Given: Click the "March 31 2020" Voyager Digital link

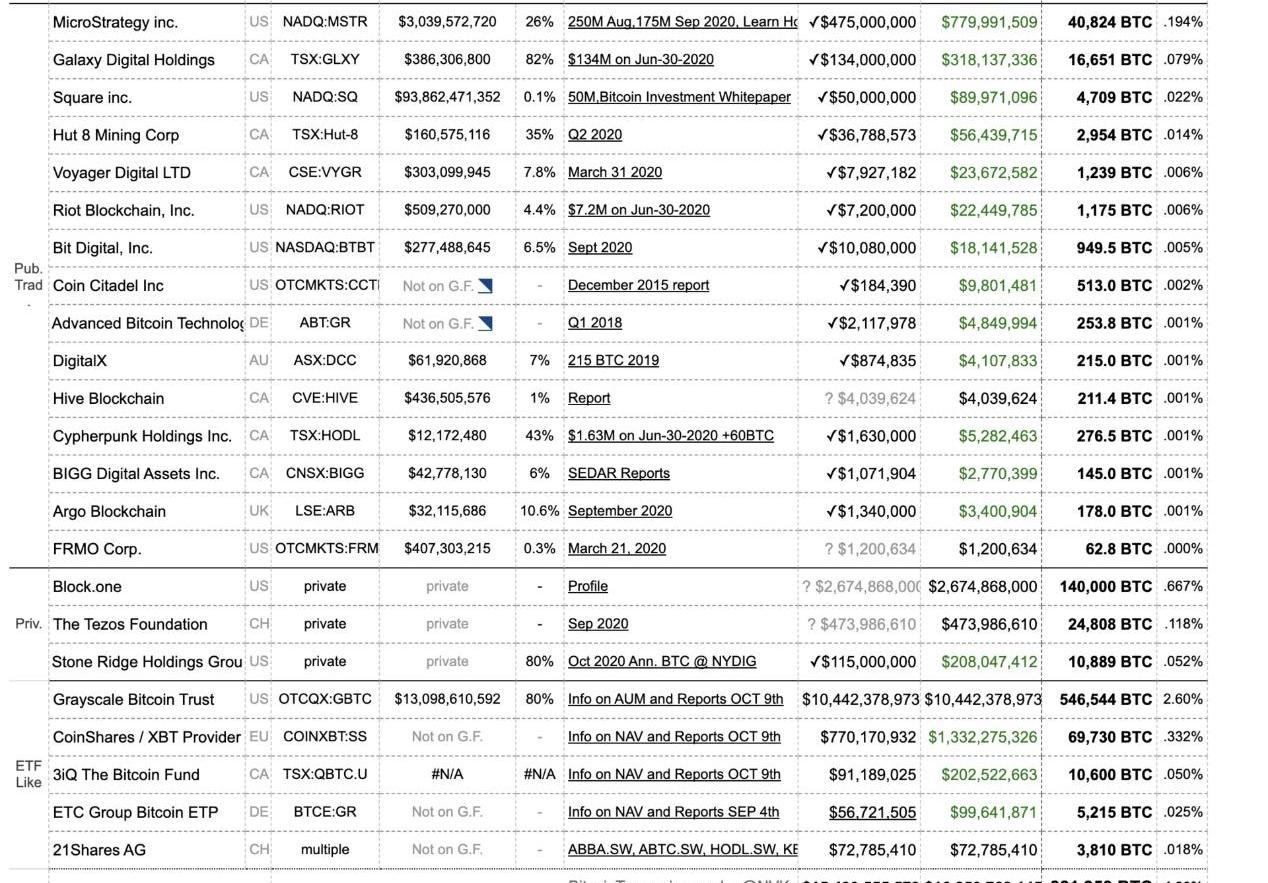Looking at the screenshot, I should 614,173.
